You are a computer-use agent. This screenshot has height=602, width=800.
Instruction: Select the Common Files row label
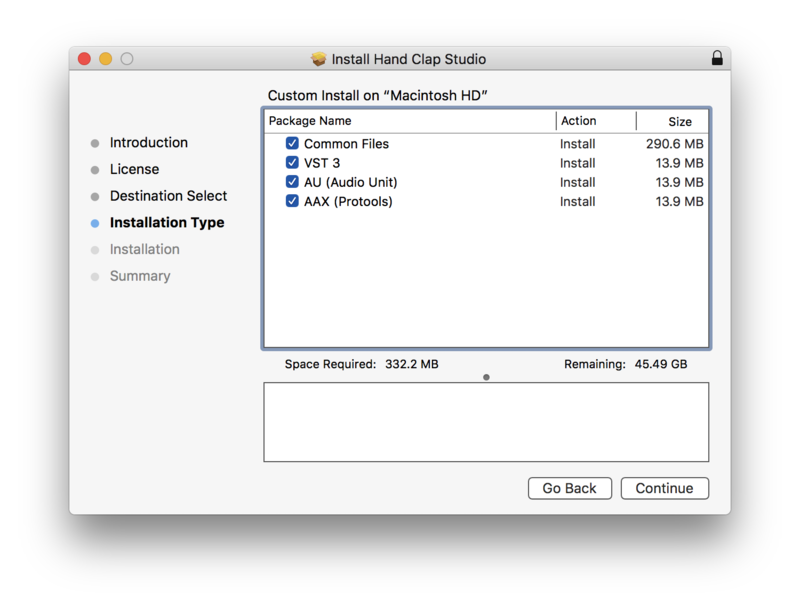[x=346, y=144]
